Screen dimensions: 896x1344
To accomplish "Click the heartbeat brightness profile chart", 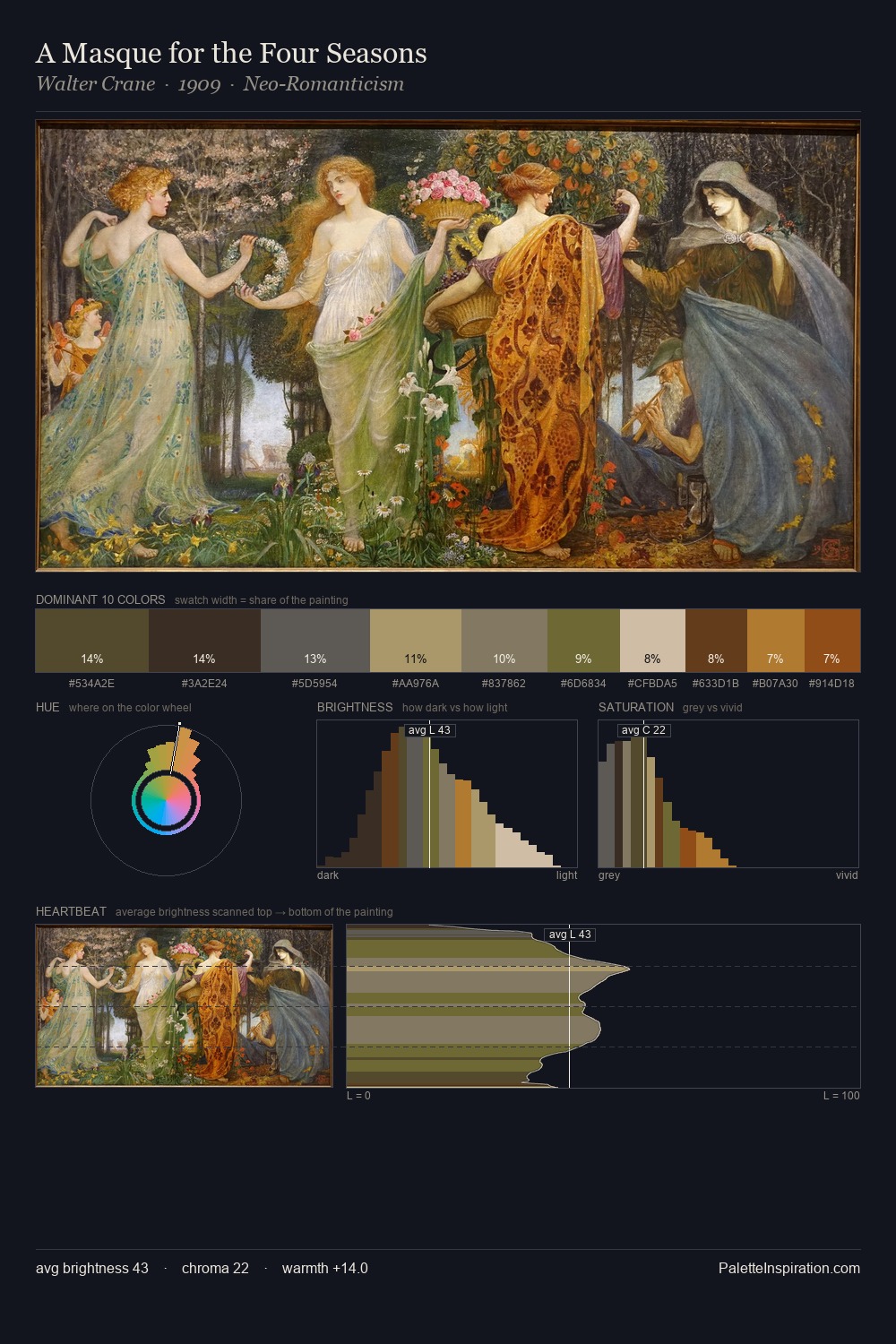I will click(x=603, y=1006).
